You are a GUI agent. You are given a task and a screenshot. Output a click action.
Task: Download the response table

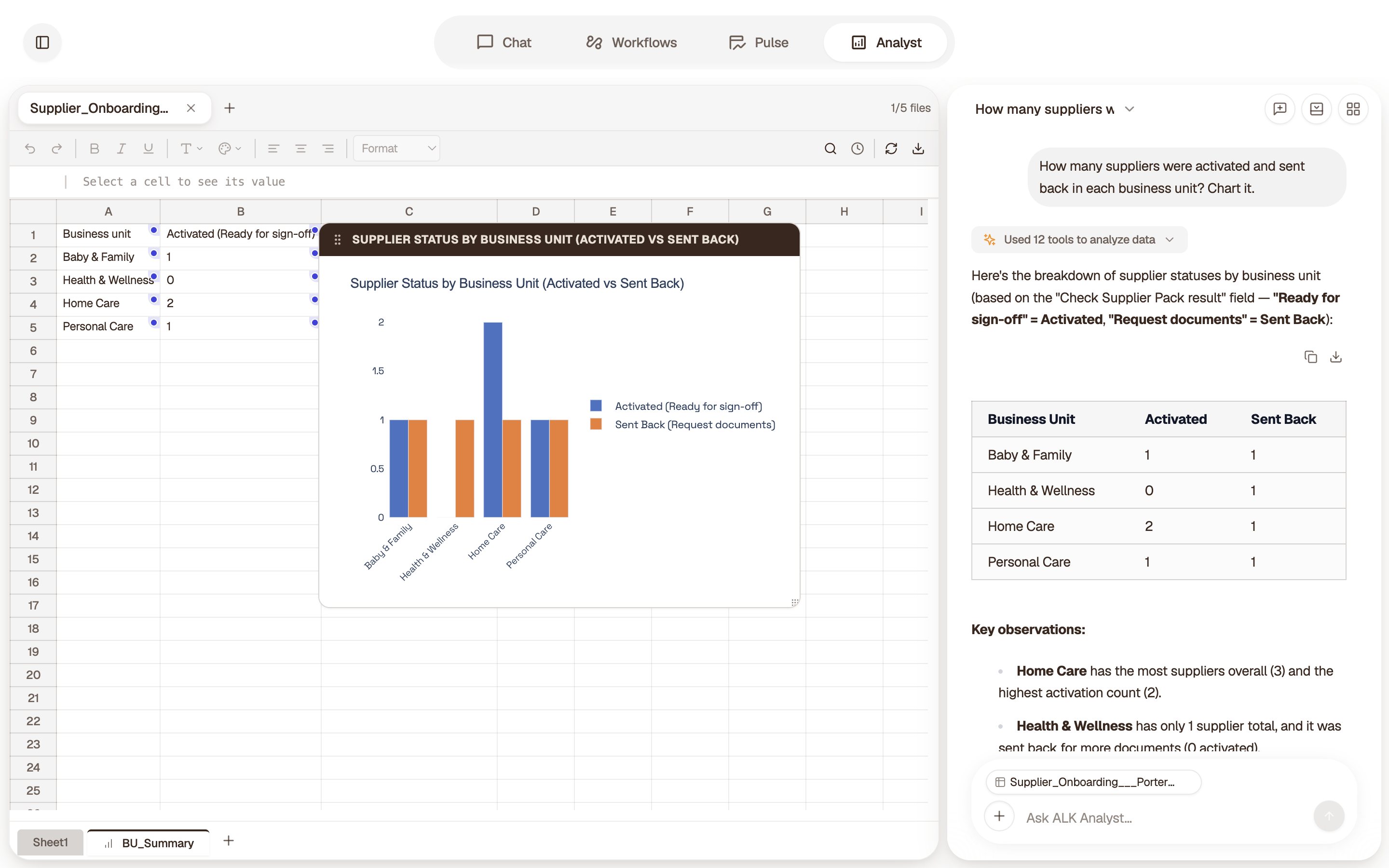point(1336,357)
